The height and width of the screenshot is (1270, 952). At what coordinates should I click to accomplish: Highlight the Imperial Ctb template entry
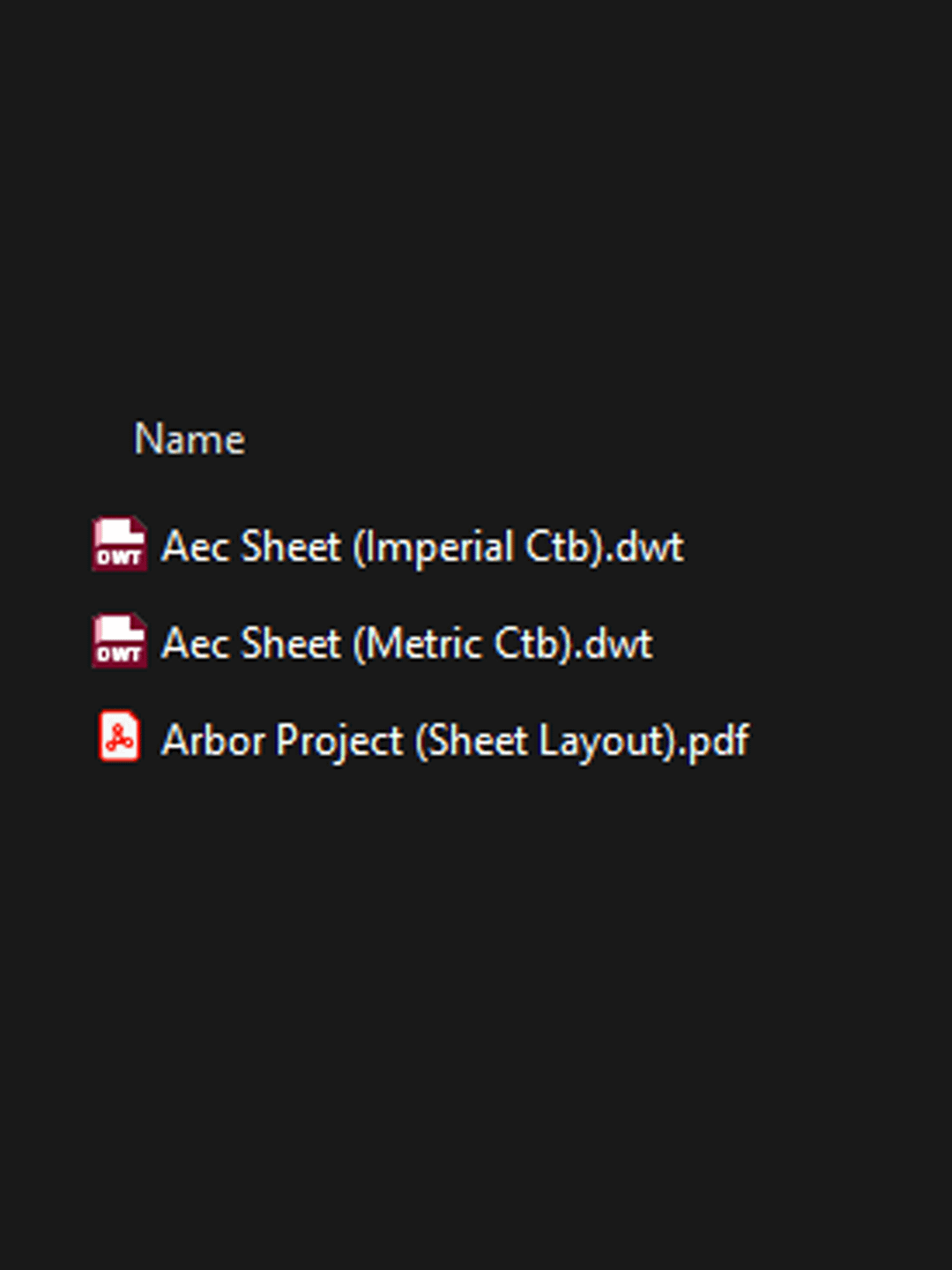[422, 547]
